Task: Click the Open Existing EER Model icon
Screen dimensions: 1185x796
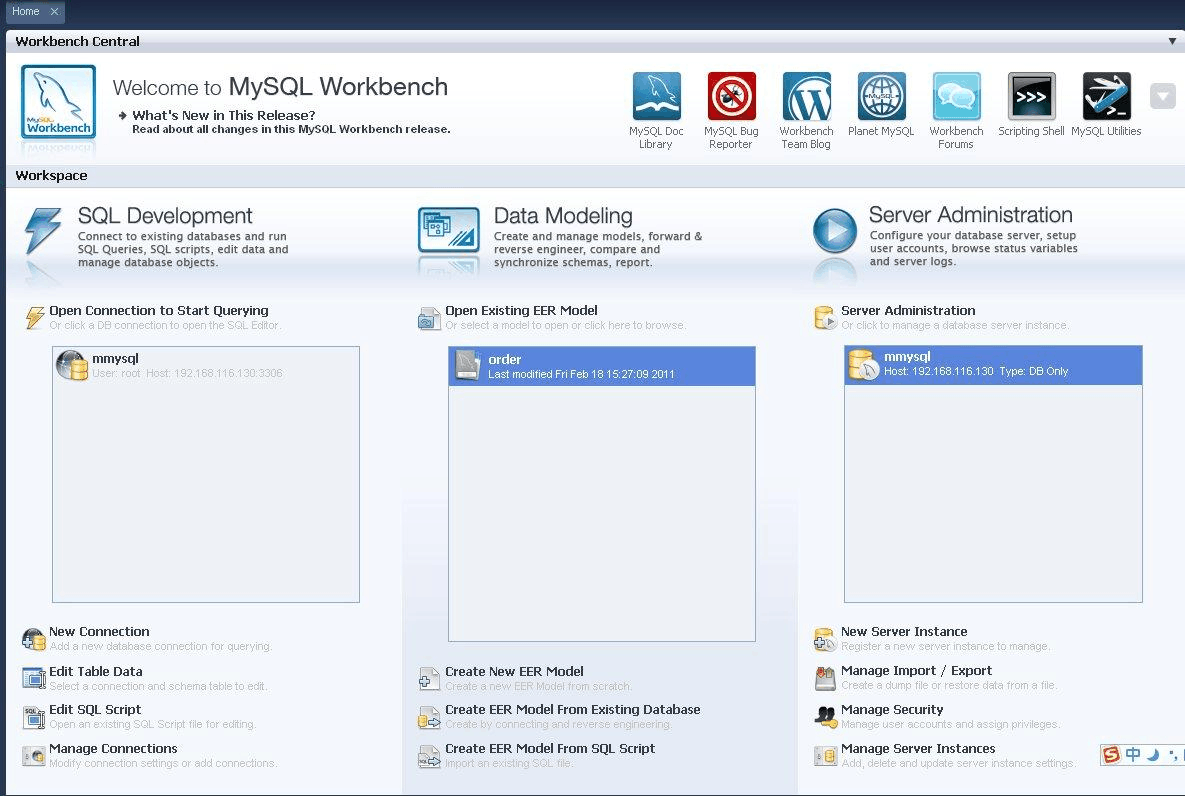Action: coord(429,318)
